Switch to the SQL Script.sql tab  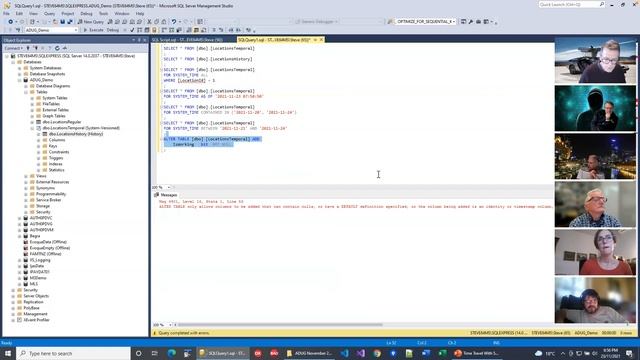tap(187, 40)
